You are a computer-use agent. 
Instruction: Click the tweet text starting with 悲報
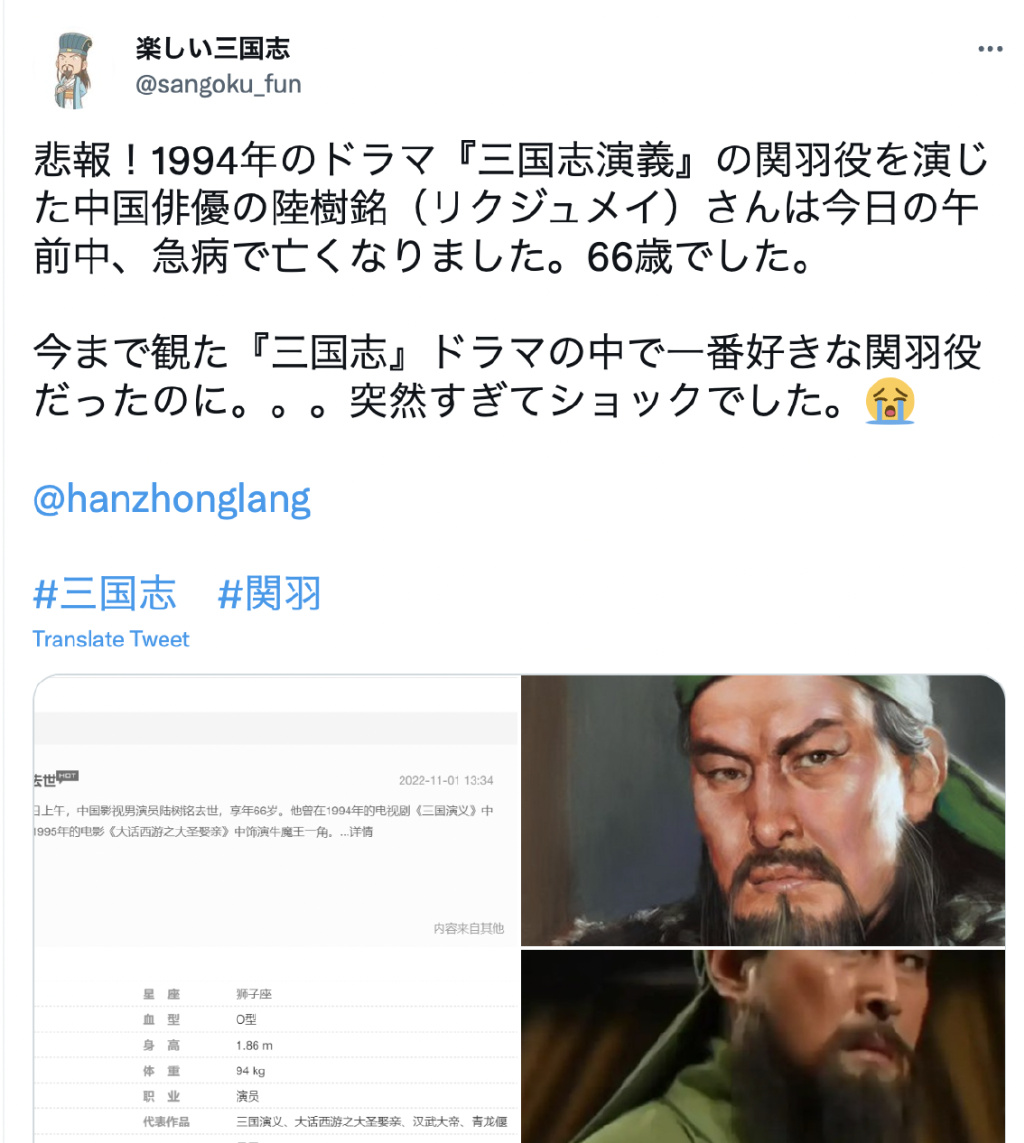pyautogui.click(x=510, y=208)
